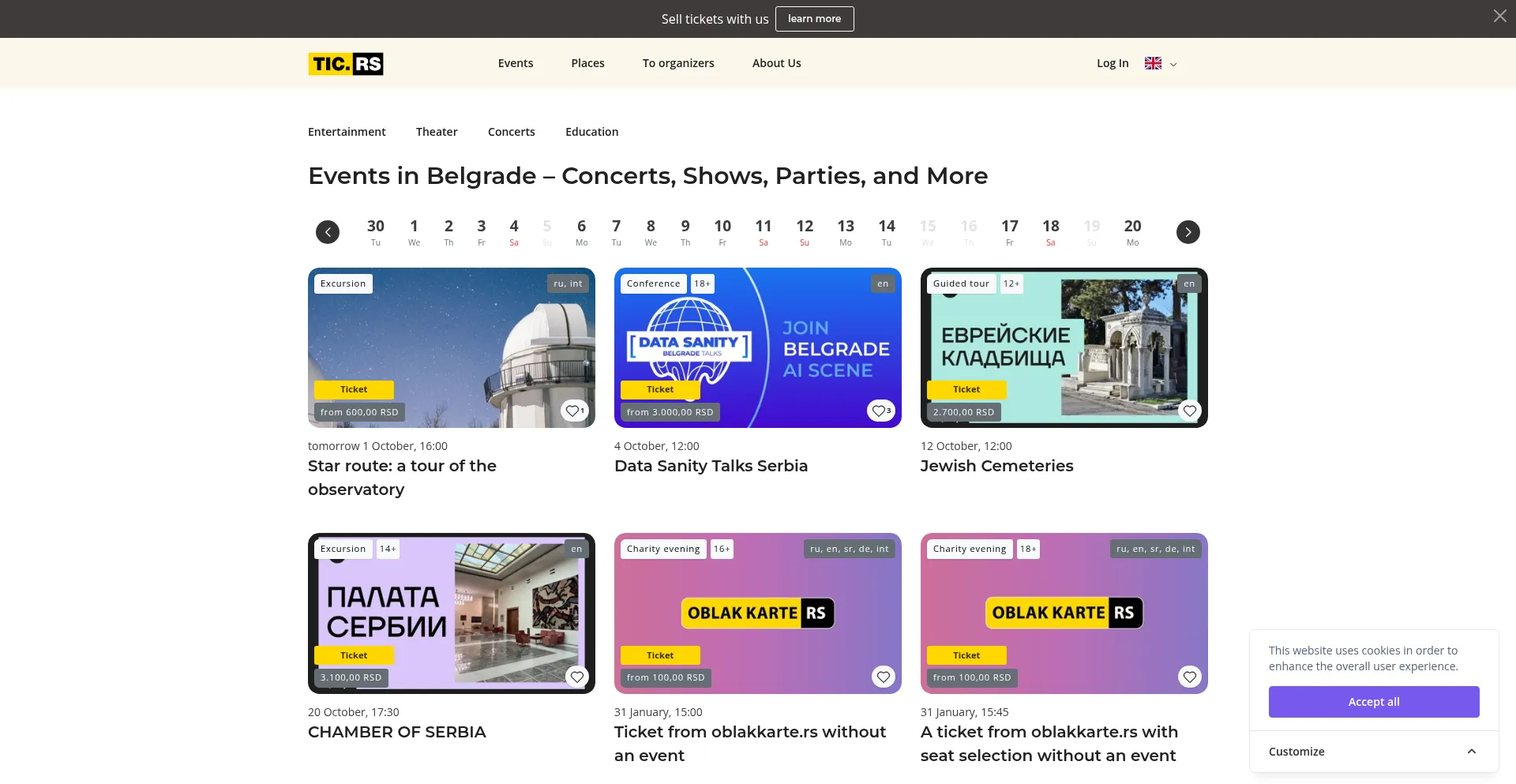This screenshot has height=784, width=1516.
Task: Select date 7 Tuesday
Action: coord(616,232)
